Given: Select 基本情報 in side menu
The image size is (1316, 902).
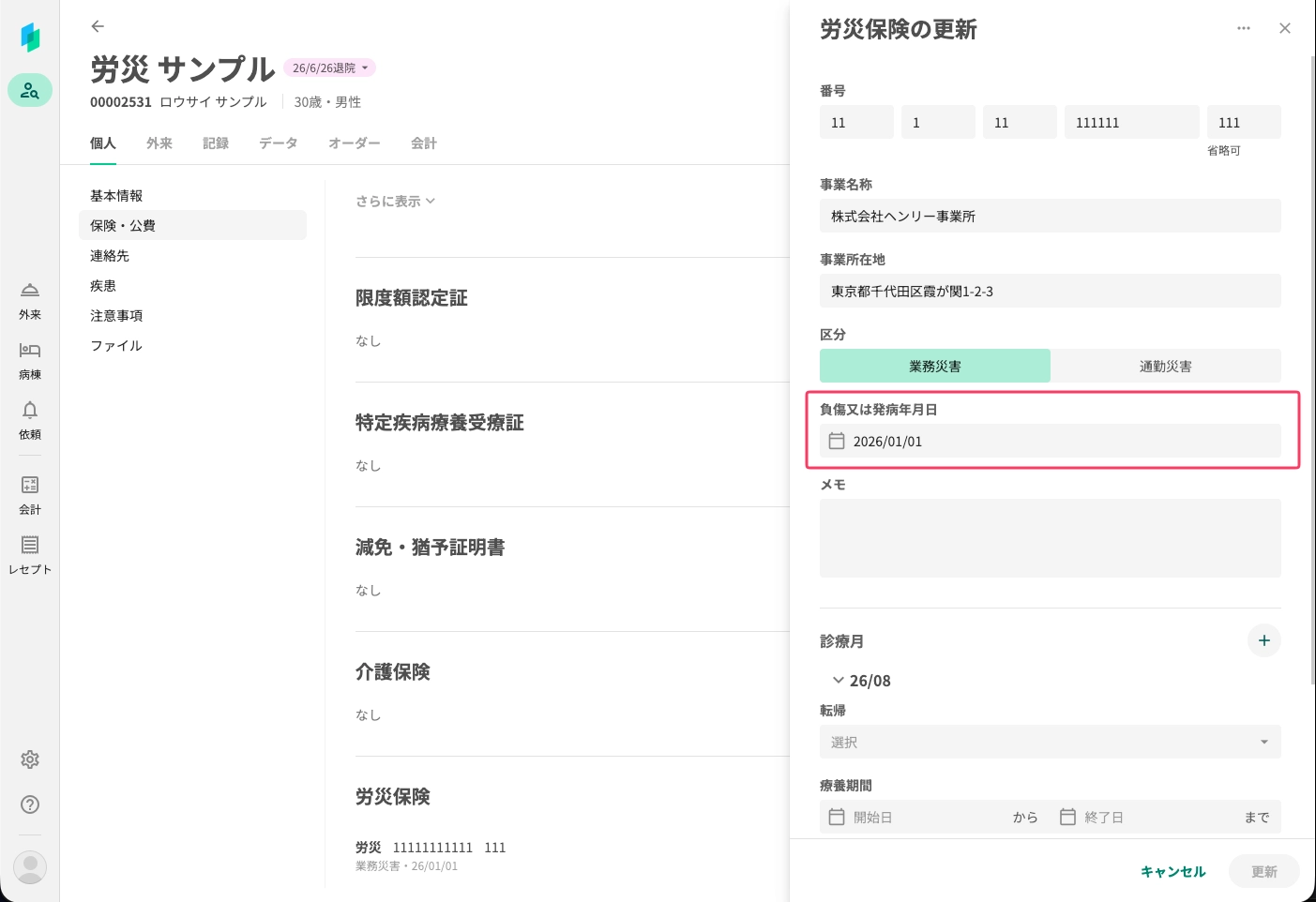Looking at the screenshot, I should tap(192, 195).
